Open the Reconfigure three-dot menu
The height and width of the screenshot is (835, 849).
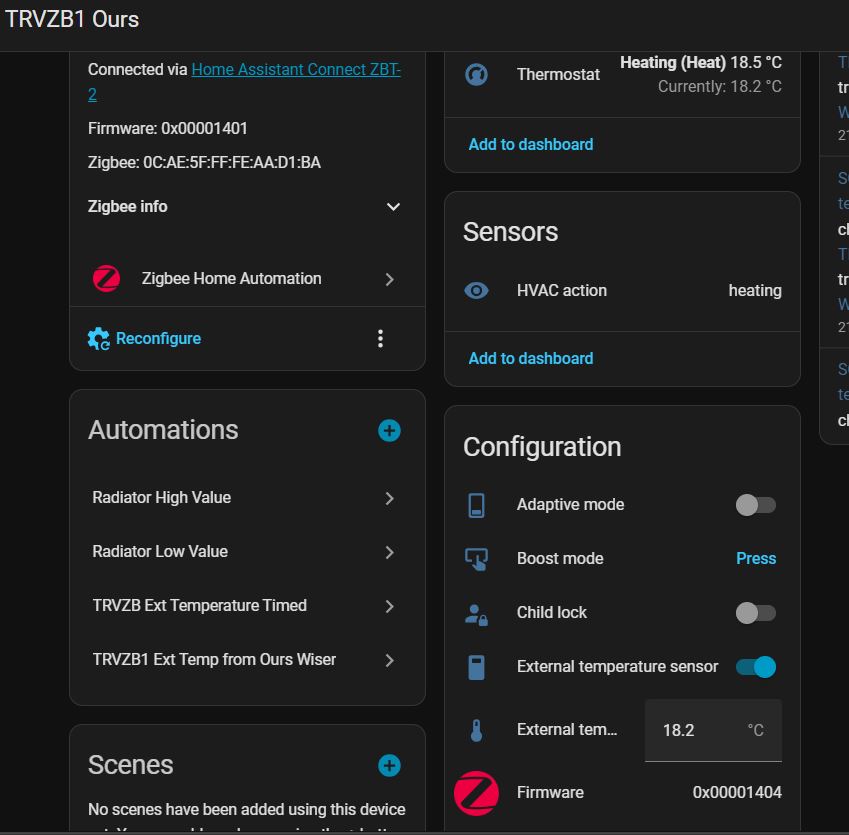click(x=380, y=338)
